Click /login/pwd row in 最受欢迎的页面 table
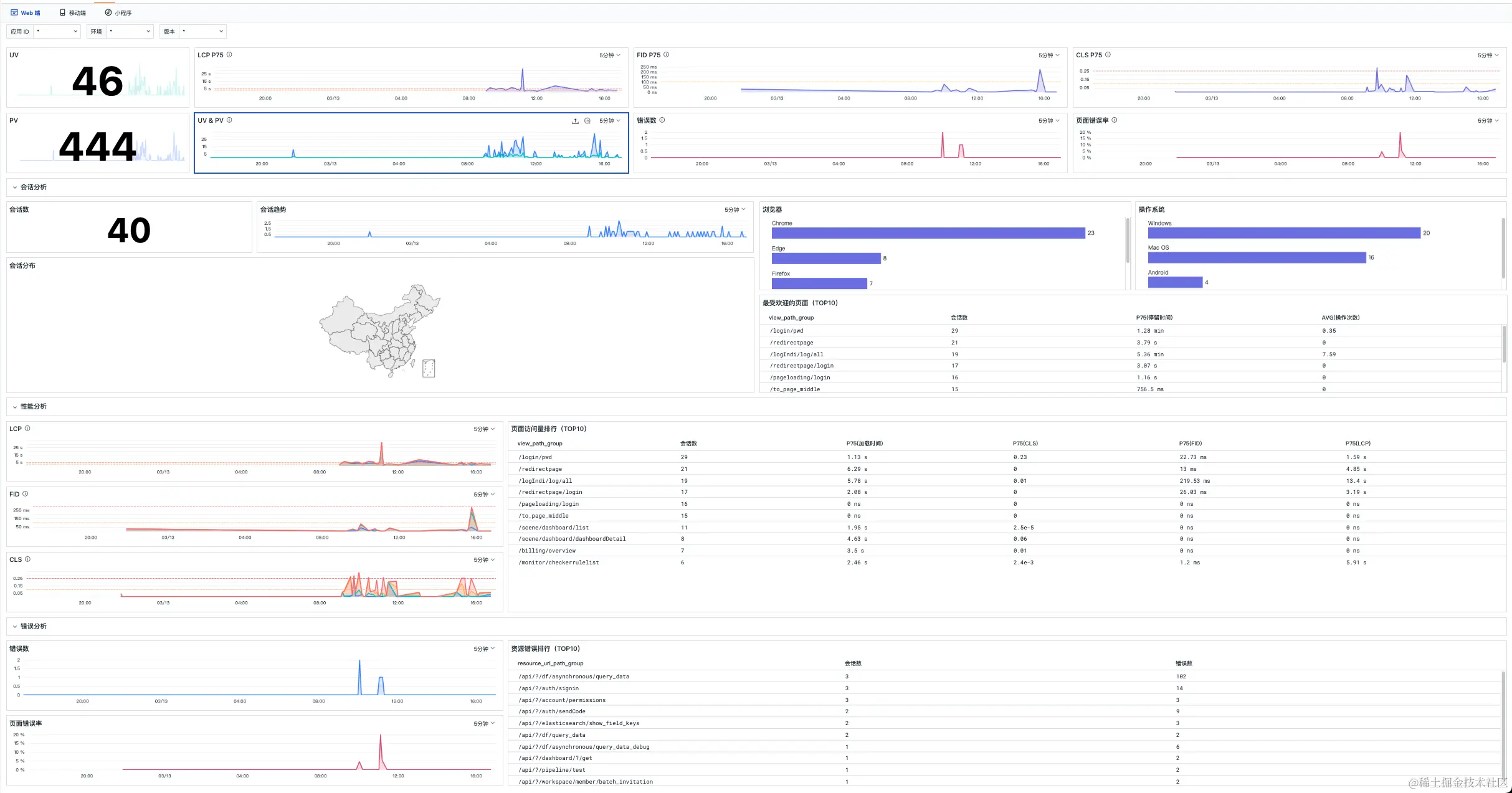 click(x=787, y=331)
